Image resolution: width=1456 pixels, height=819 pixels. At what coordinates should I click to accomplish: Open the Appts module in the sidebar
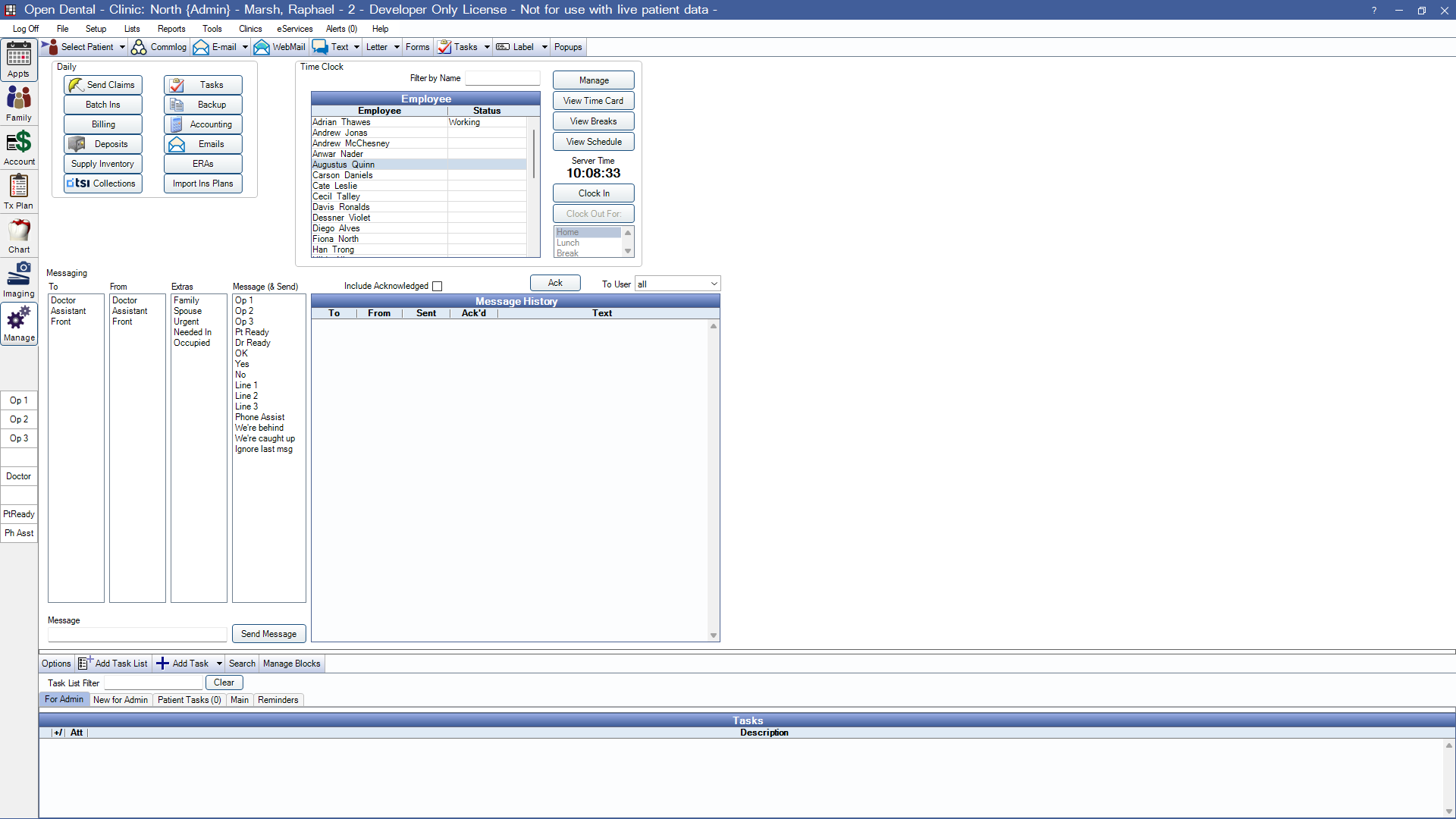coord(19,59)
